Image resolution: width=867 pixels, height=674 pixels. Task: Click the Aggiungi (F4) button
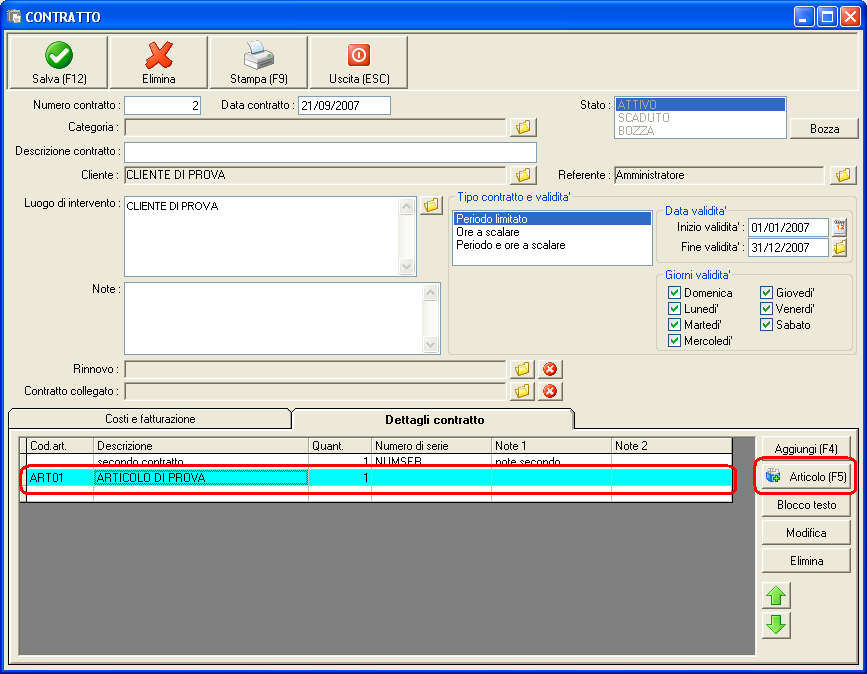(x=806, y=448)
